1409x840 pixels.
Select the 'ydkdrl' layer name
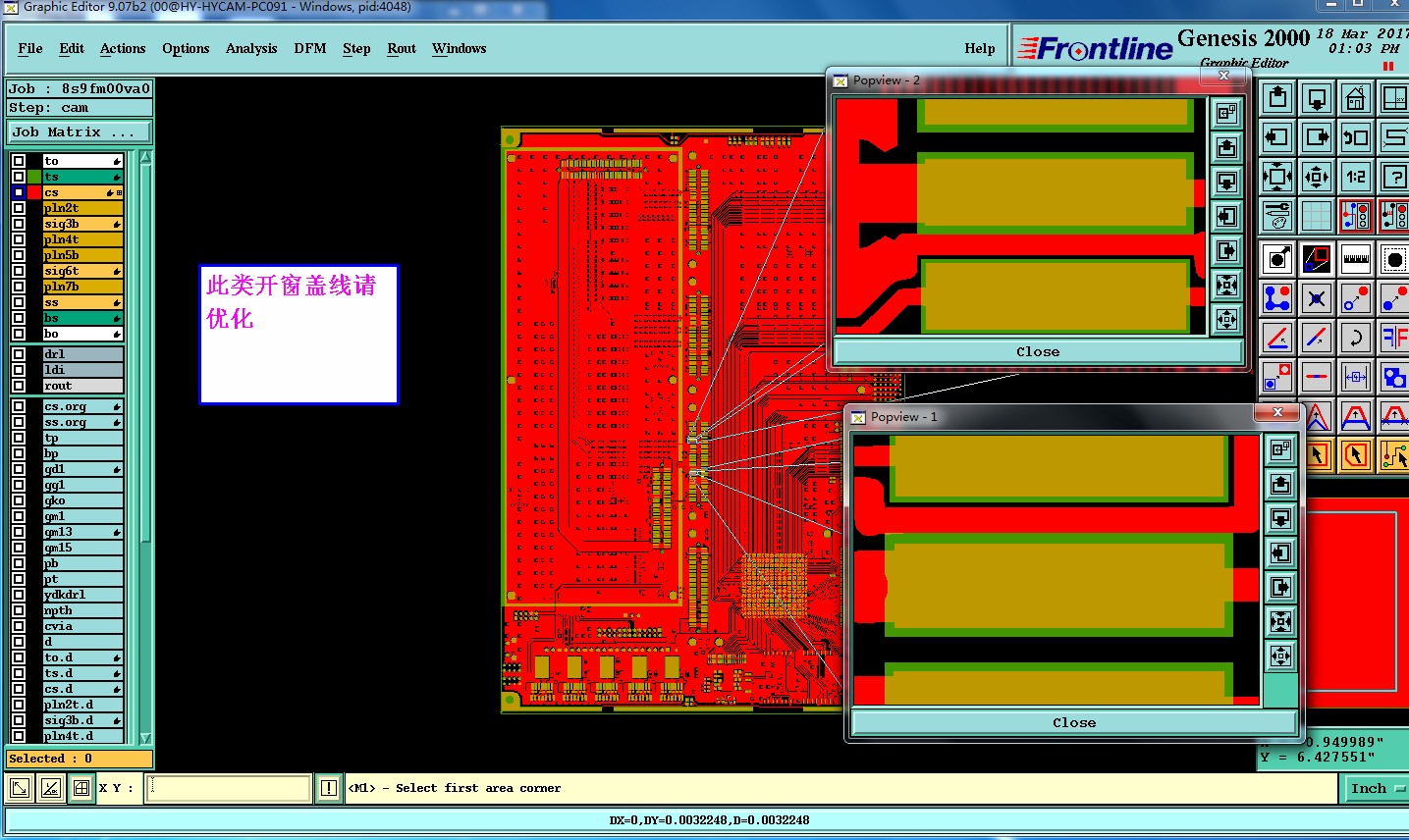coord(83,595)
